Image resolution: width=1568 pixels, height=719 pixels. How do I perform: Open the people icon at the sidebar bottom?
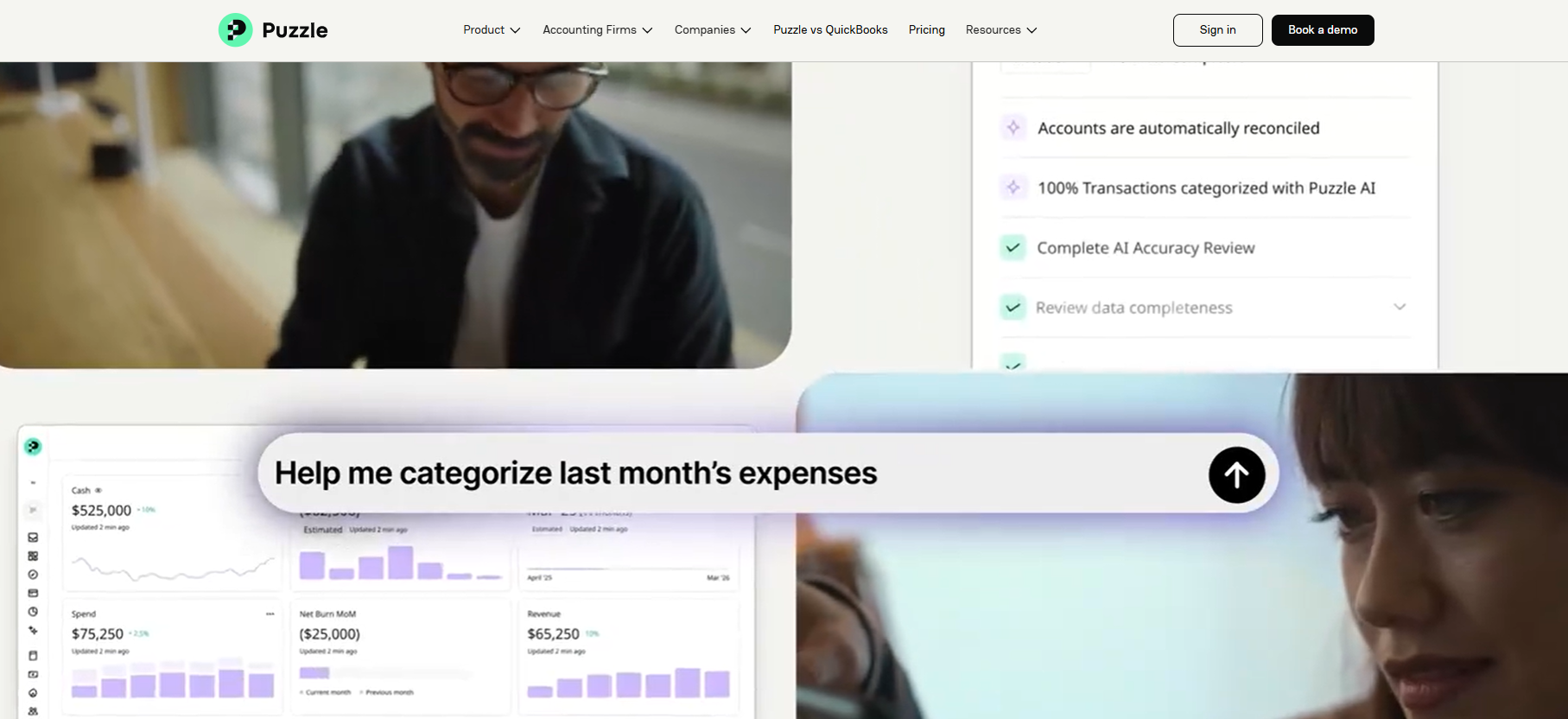33,711
